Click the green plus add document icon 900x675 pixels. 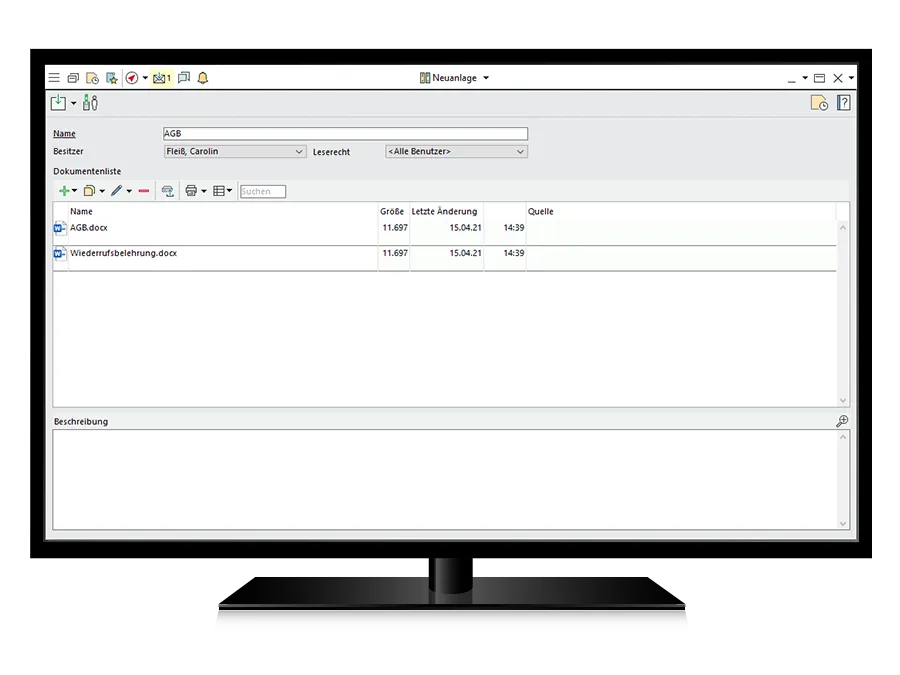(64, 191)
